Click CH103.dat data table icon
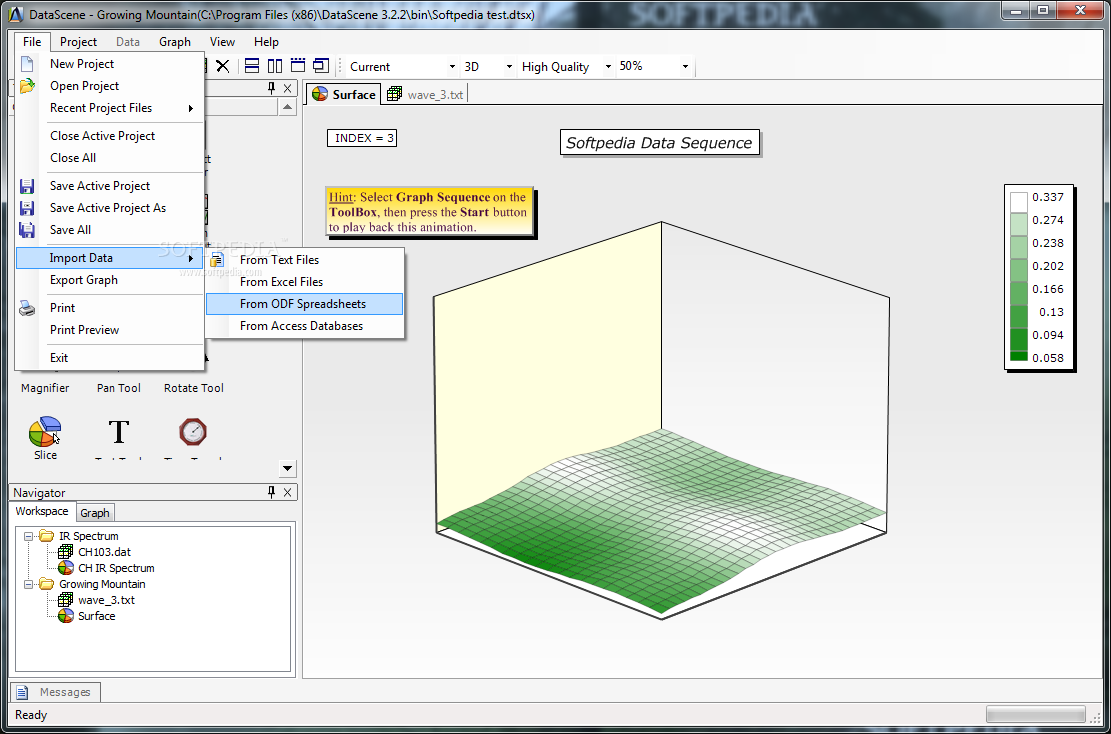The image size is (1111, 734). tap(66, 552)
